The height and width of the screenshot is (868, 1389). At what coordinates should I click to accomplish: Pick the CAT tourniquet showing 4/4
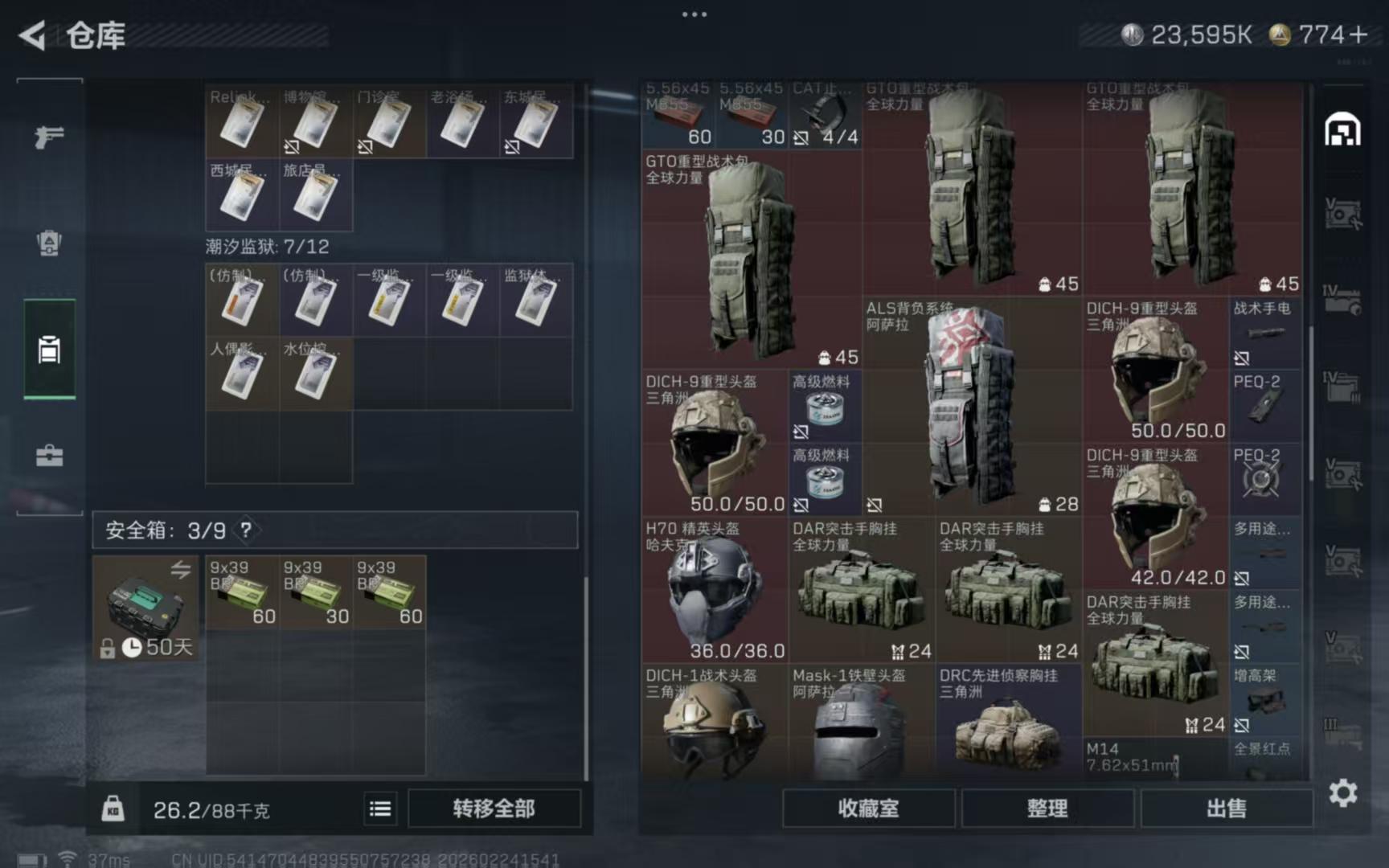coord(825,114)
